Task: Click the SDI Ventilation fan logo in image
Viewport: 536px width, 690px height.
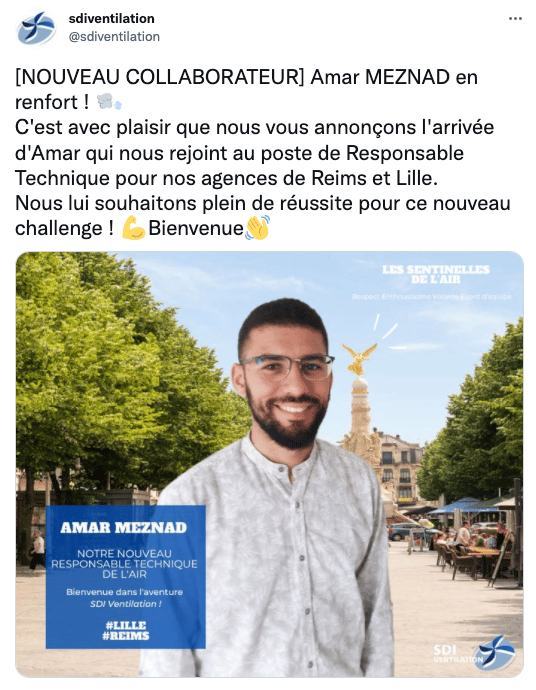Action: coord(496,653)
